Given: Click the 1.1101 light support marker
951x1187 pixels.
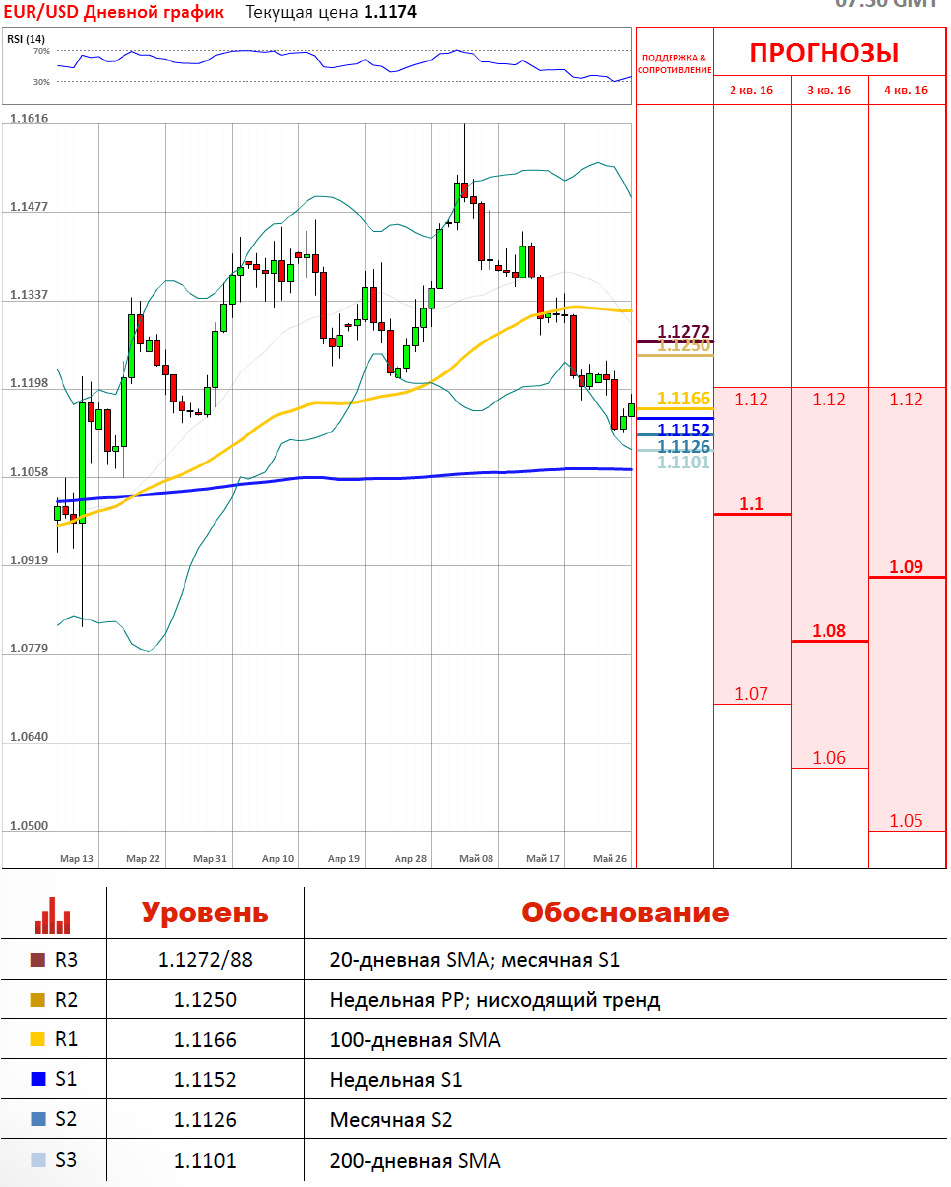Looking at the screenshot, I should [x=684, y=463].
